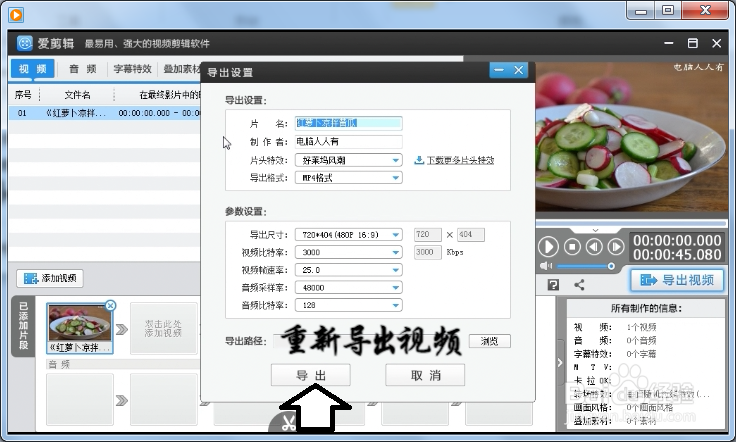Switch to the 字幕特效 tab
Viewport: 736px width, 442px height.
coord(133,69)
